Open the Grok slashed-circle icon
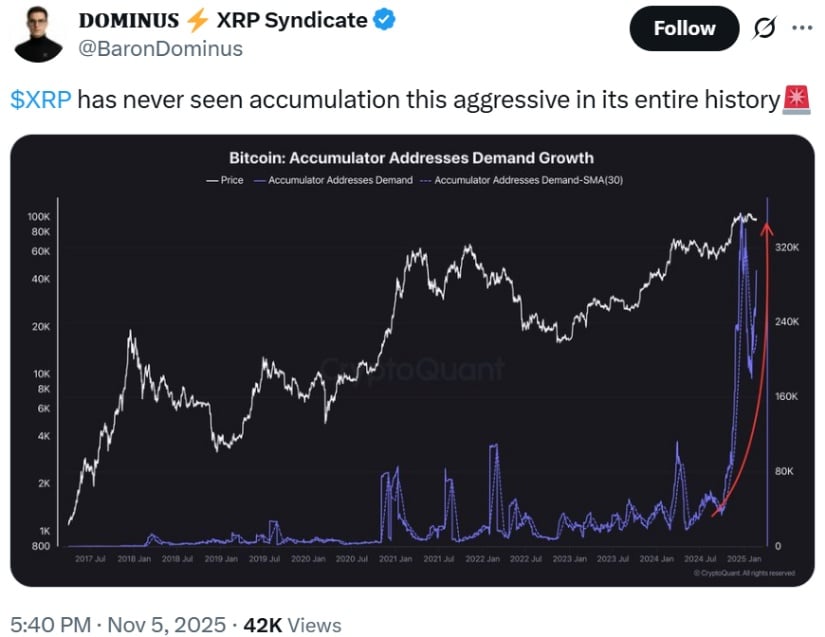Screen dimensions: 825x637 (763, 29)
